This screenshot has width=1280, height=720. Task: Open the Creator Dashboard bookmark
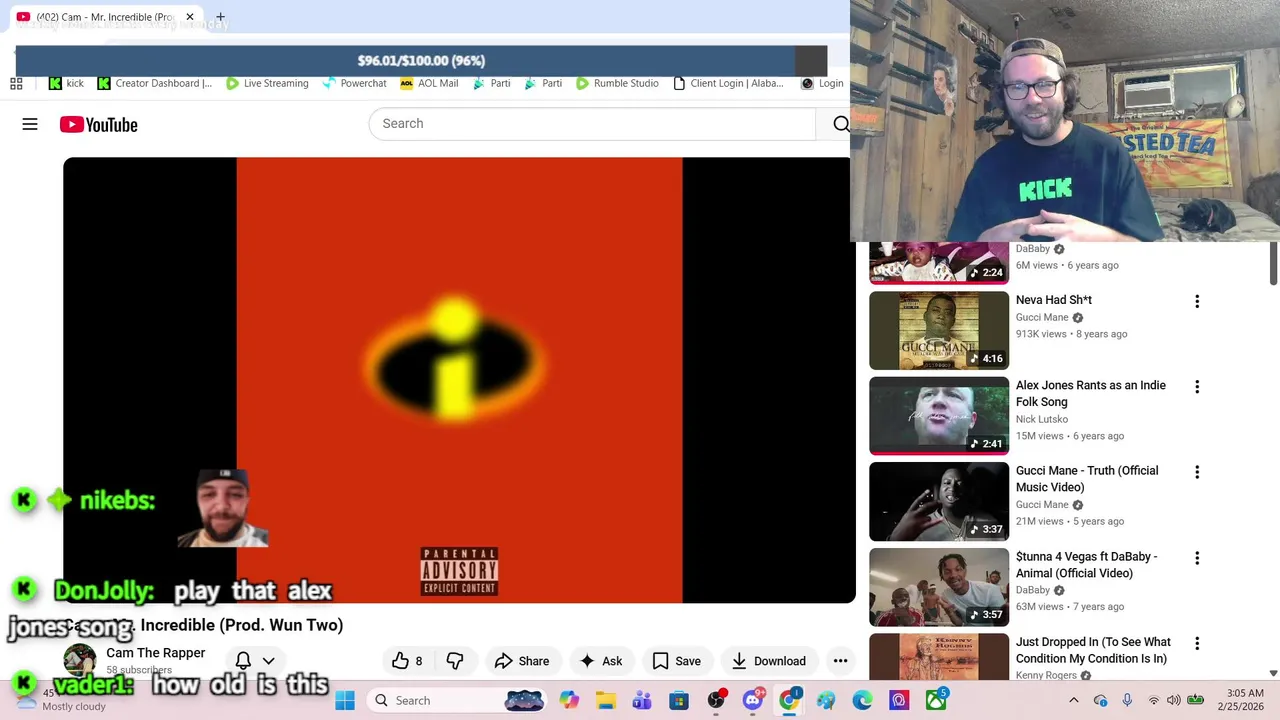(154, 84)
